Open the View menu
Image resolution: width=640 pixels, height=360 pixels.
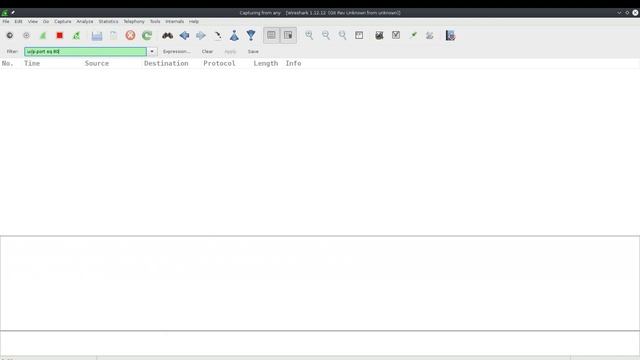33,21
